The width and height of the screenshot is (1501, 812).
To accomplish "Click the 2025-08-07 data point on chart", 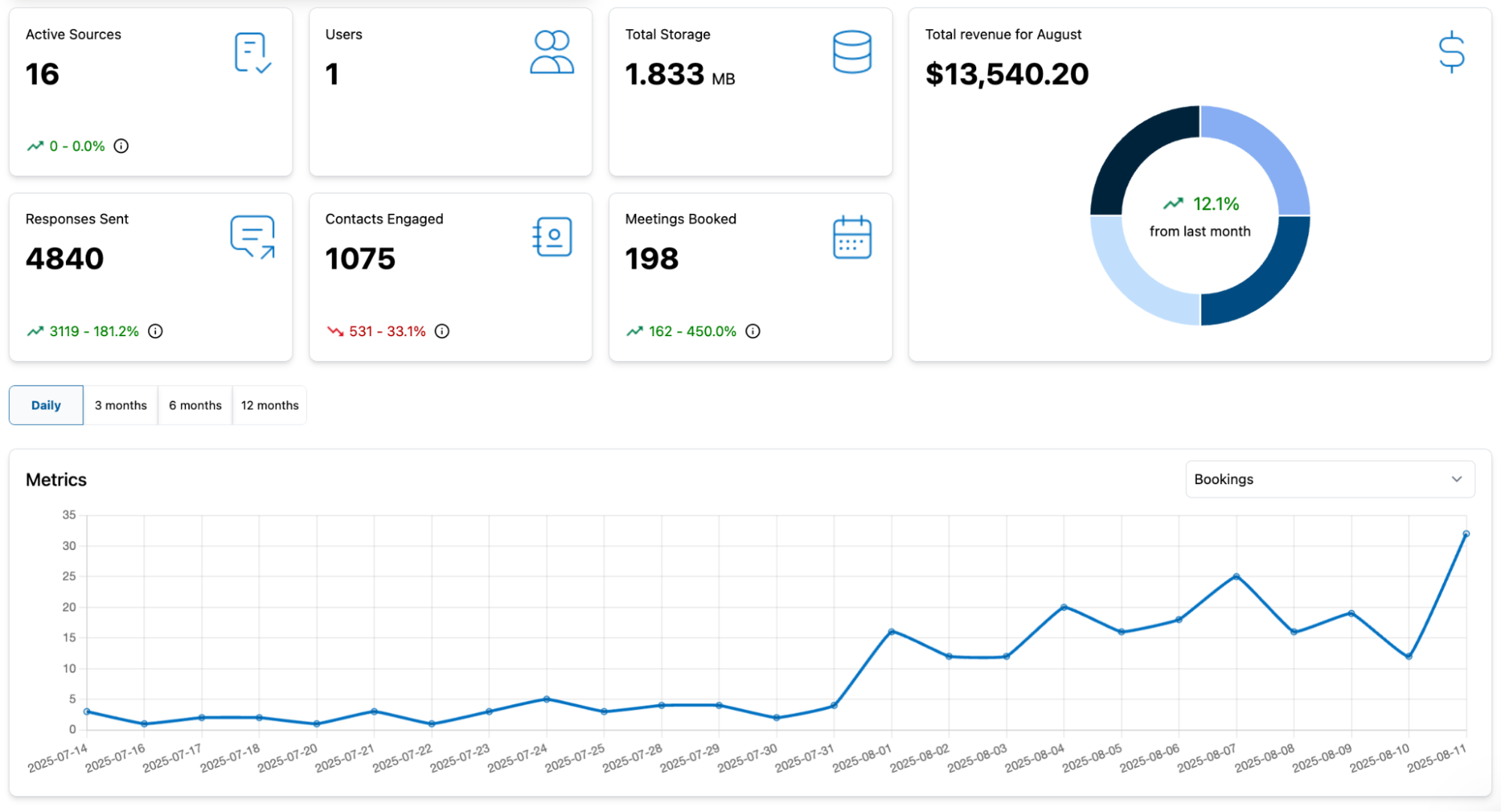I will coord(1236,576).
